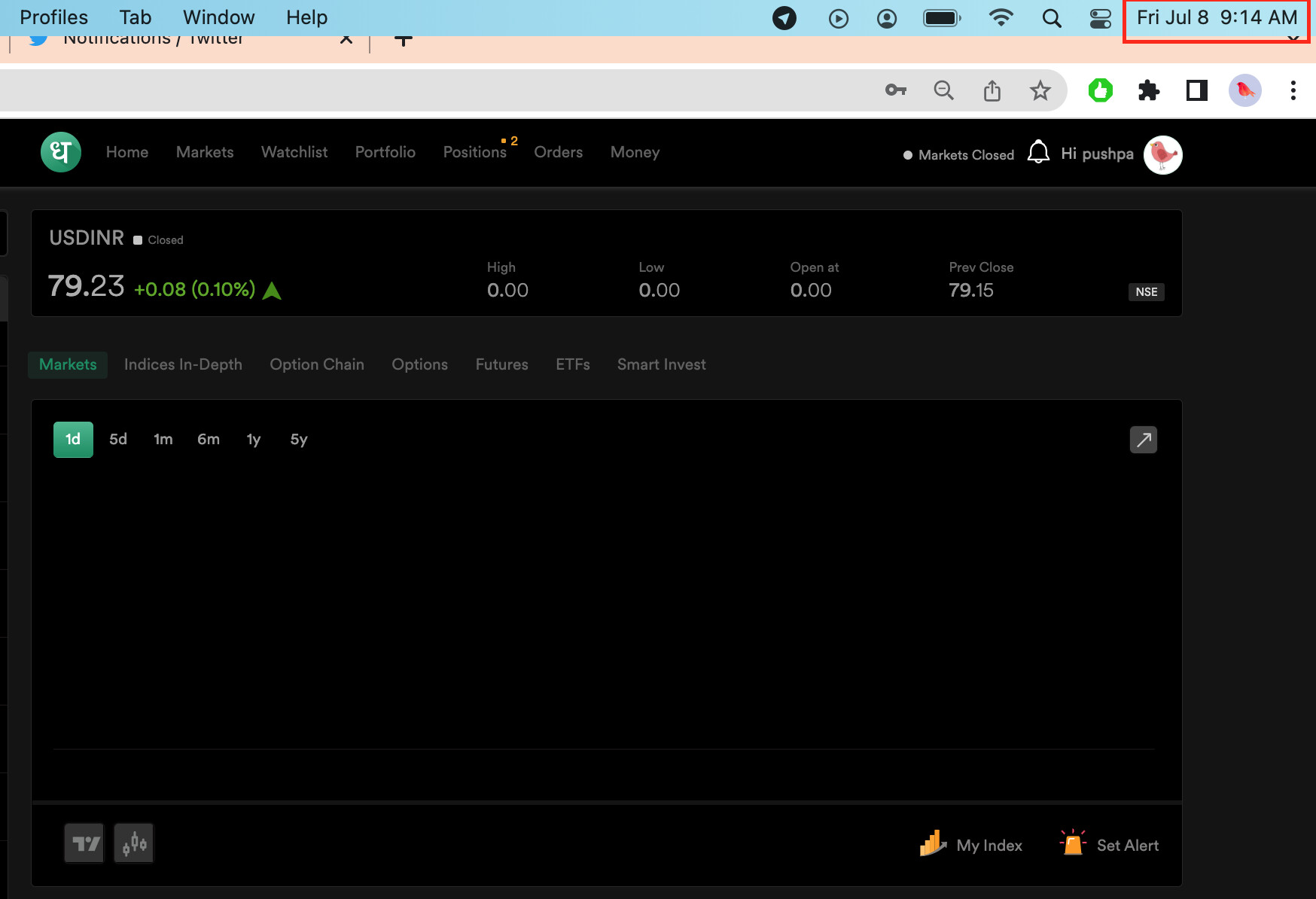Click Set Alert button
This screenshot has width=1316, height=899.
pos(1110,845)
